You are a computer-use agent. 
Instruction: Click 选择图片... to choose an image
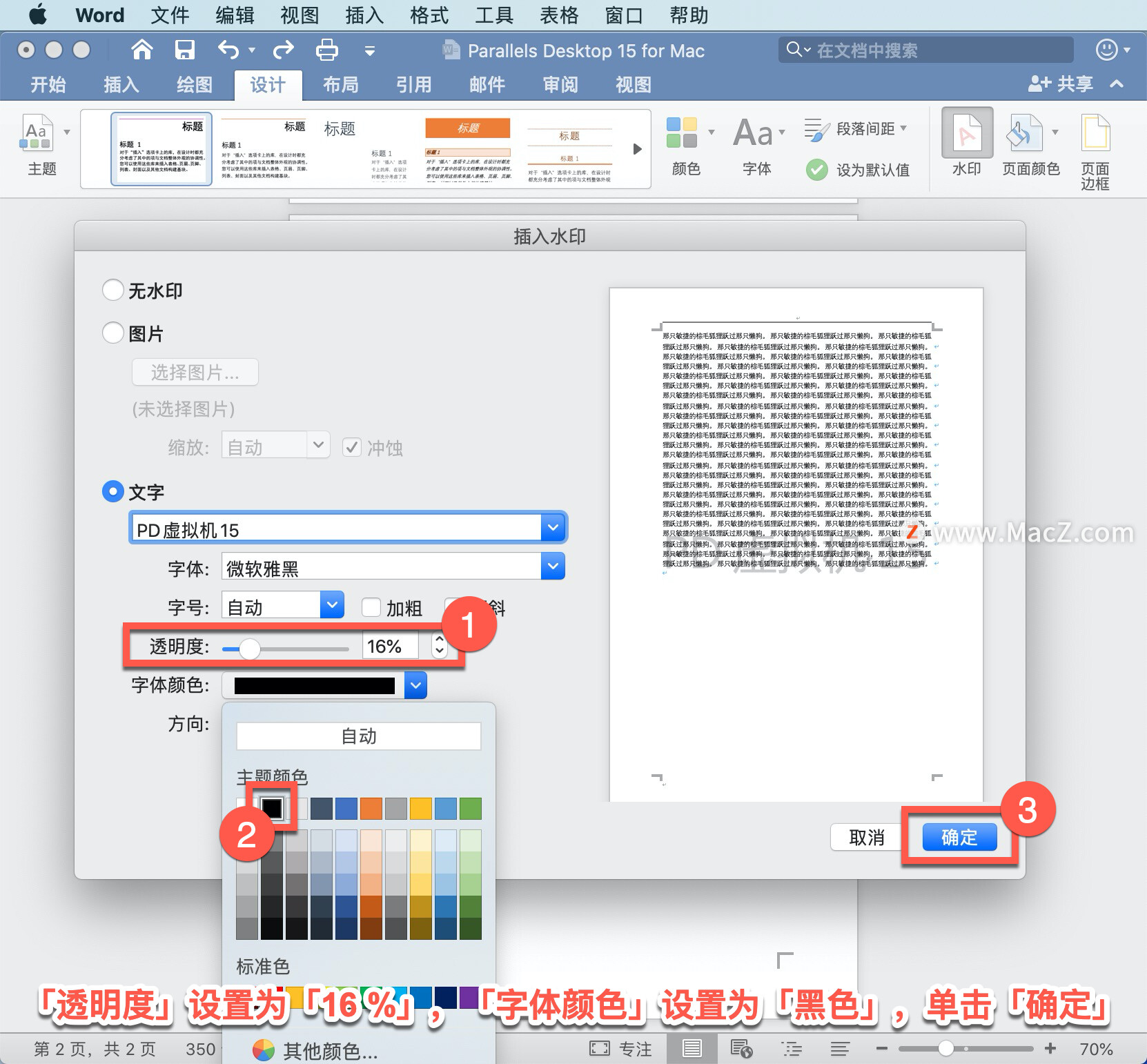(x=195, y=372)
